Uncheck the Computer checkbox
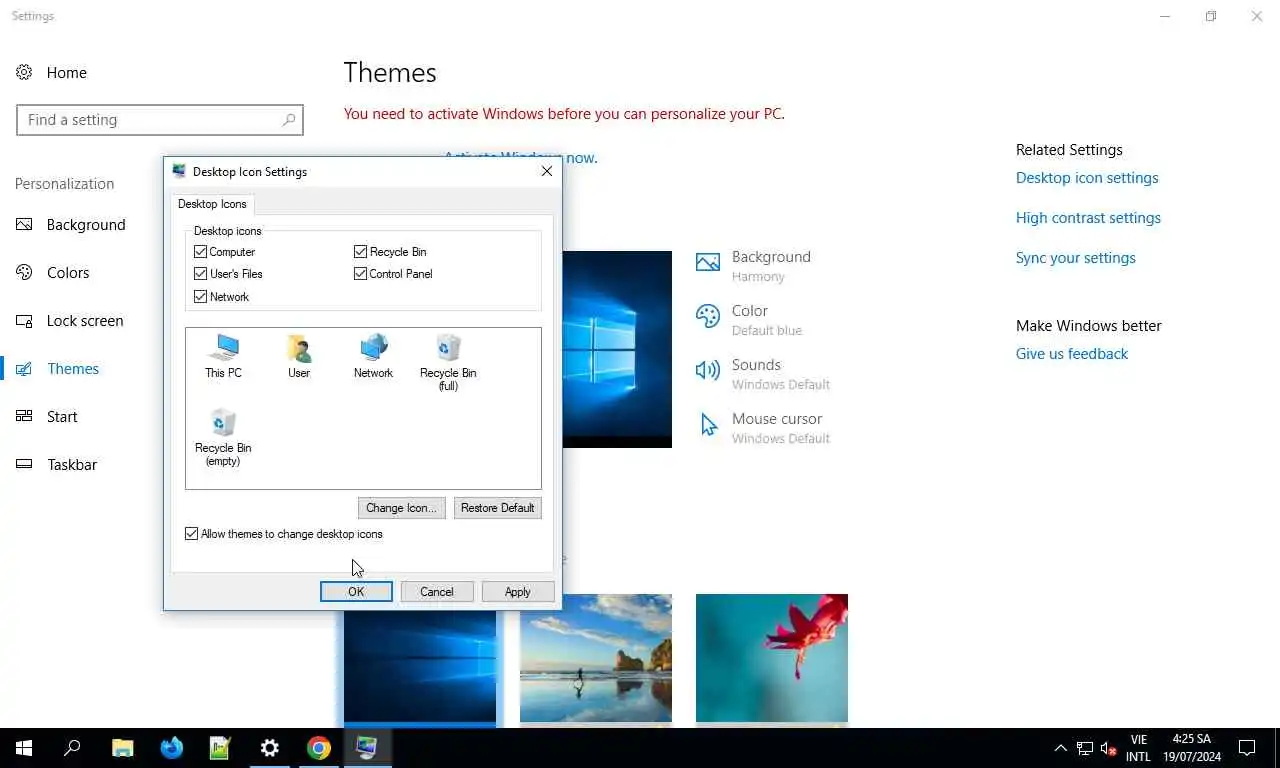Screen dimensions: 1280x768 pos(200,252)
